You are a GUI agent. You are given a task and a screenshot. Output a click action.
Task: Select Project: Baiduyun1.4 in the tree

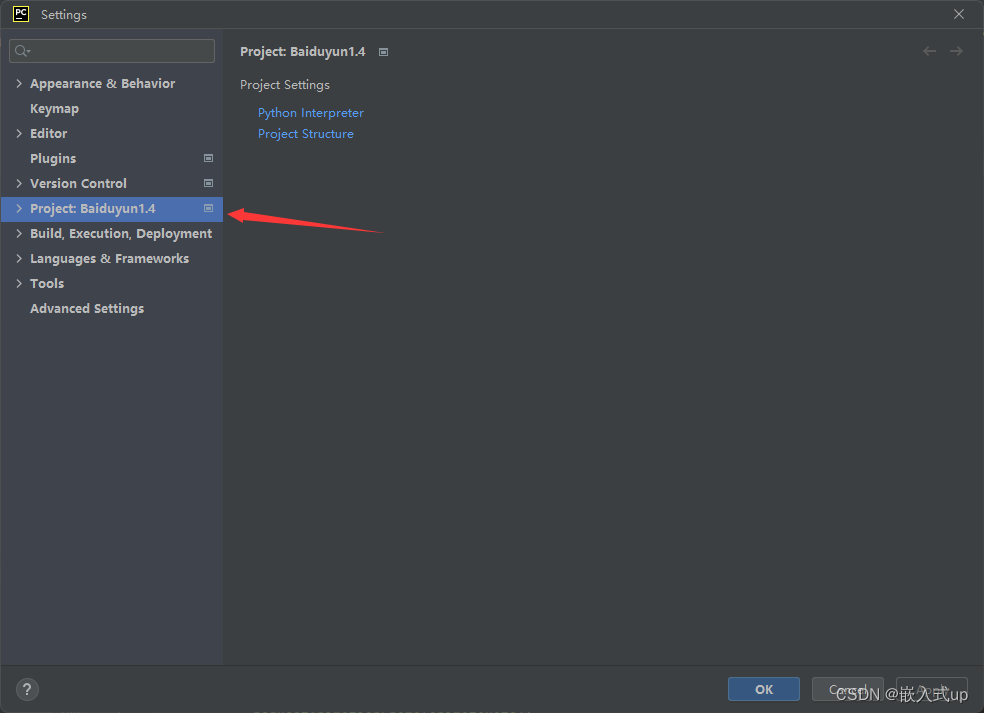point(93,208)
